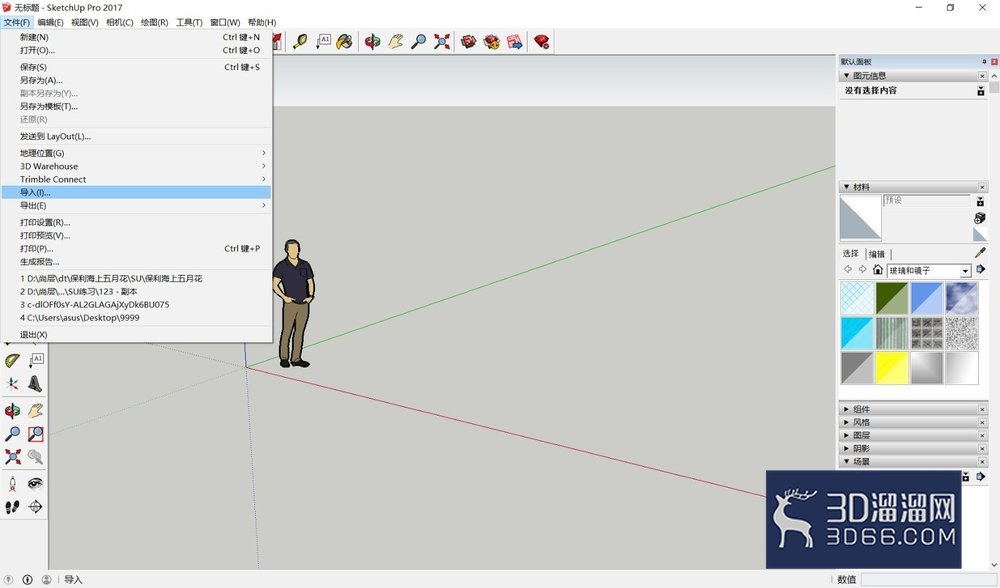The image size is (1000, 588).
Task: Pick the material eyedropper sample tool
Action: [980, 253]
